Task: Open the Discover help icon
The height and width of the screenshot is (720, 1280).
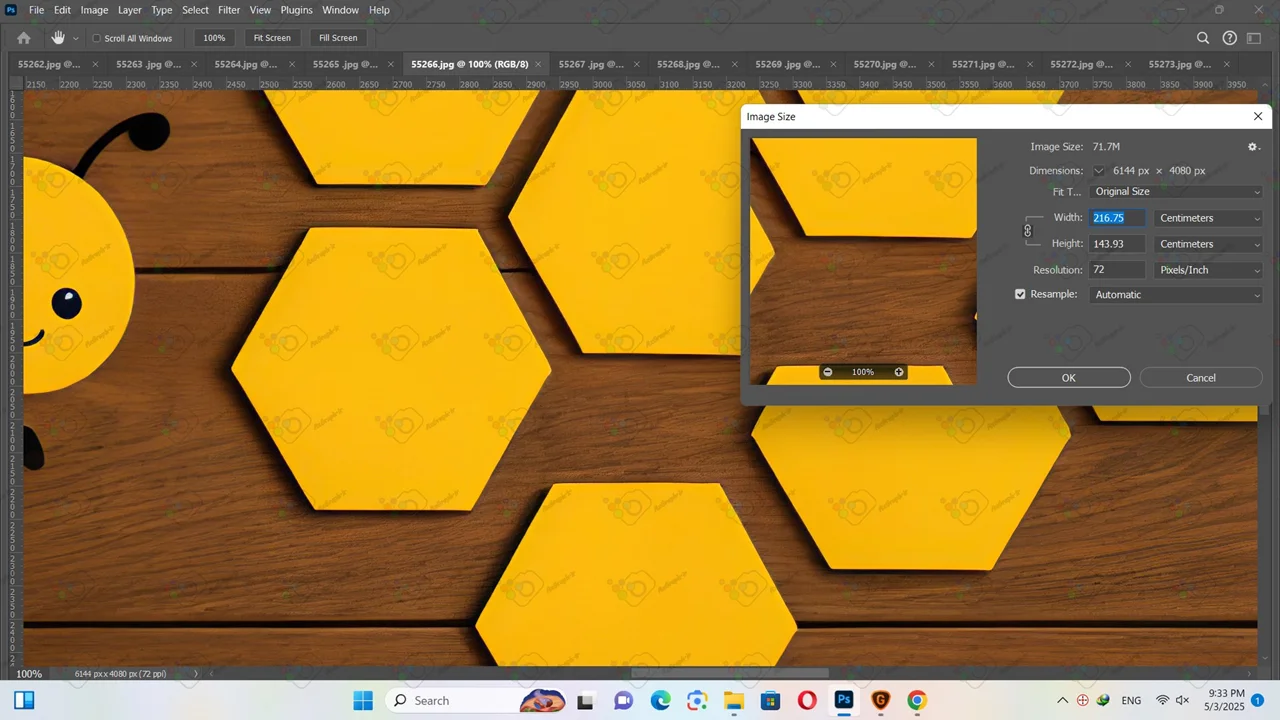Action: tap(1230, 38)
